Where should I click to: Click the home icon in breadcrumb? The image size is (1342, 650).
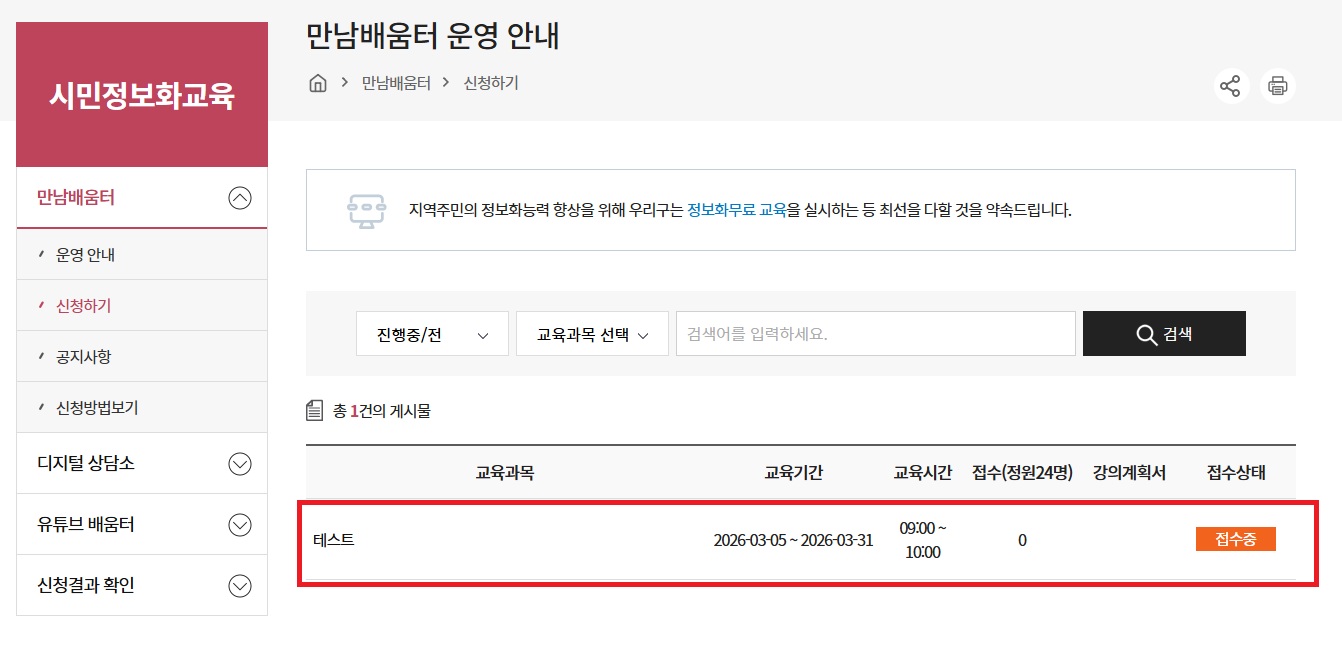[318, 83]
